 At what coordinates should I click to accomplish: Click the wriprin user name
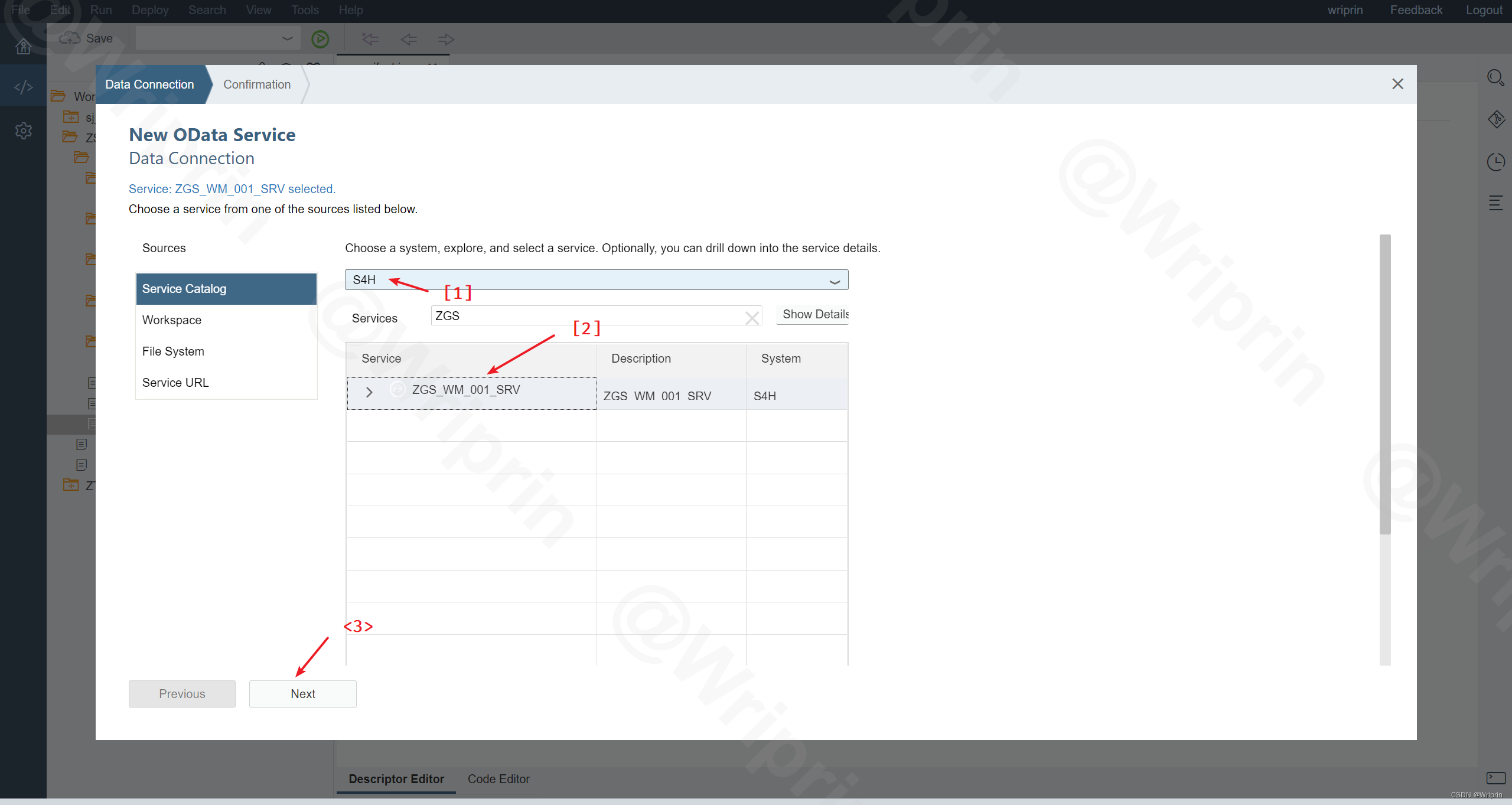pos(1345,10)
